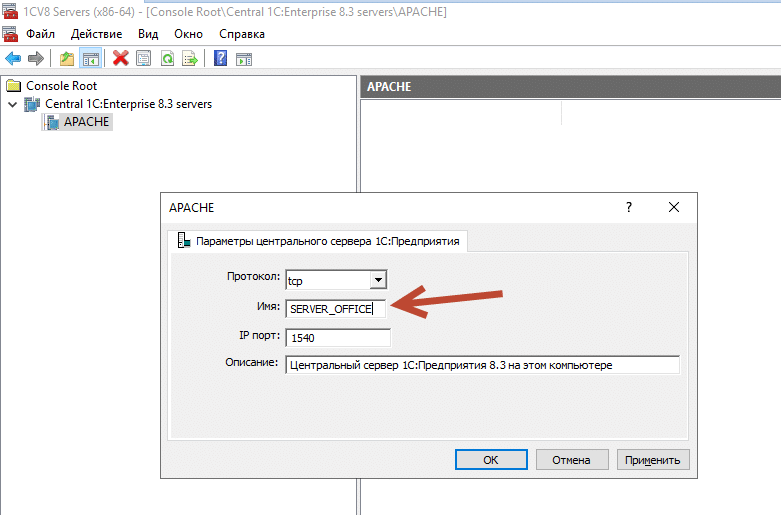Viewport: 781px width, 515px height.
Task: Open the blue Help question mark icon
Action: point(221,59)
